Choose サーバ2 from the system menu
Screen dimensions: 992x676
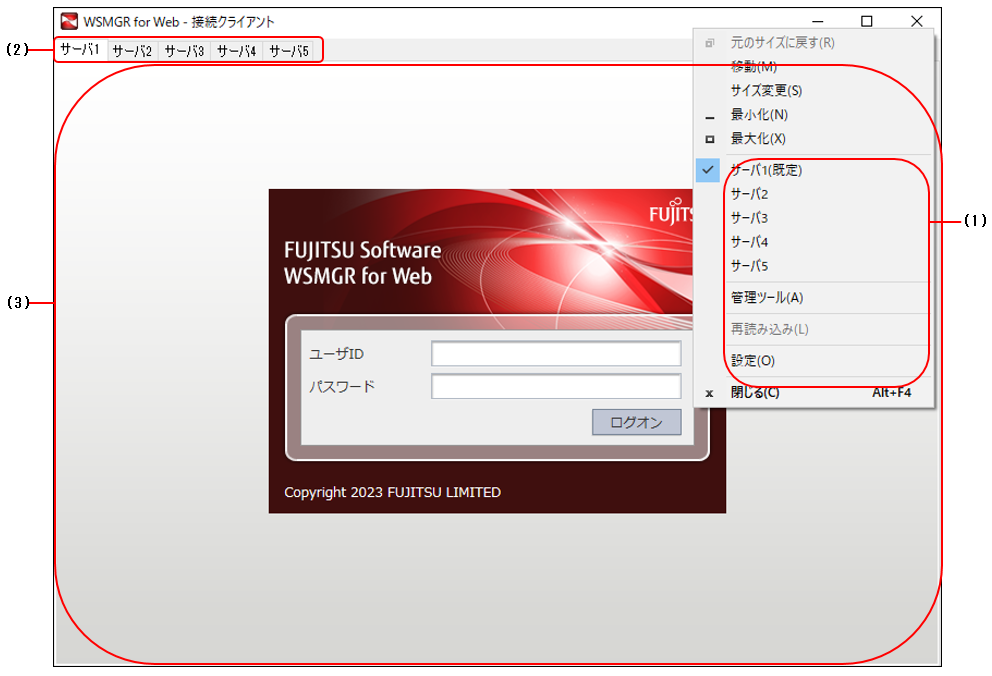point(749,194)
